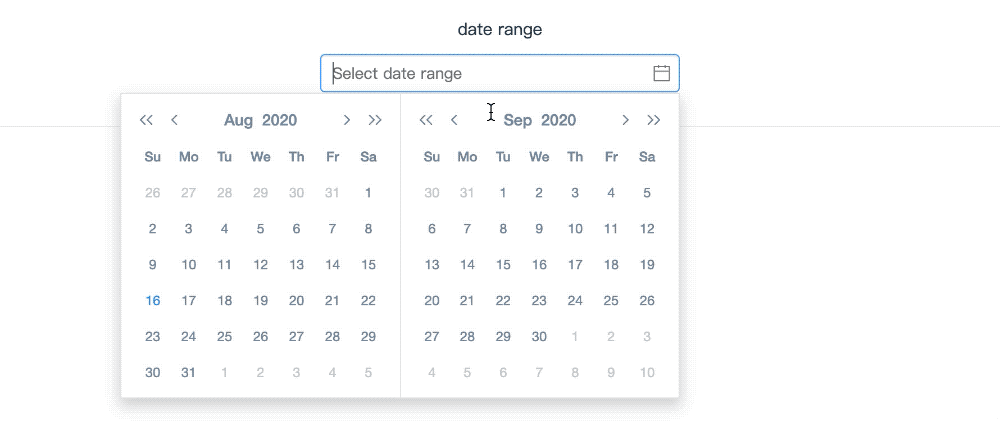Go to next month in August panel
This screenshot has width=1000, height=421.
[347, 120]
